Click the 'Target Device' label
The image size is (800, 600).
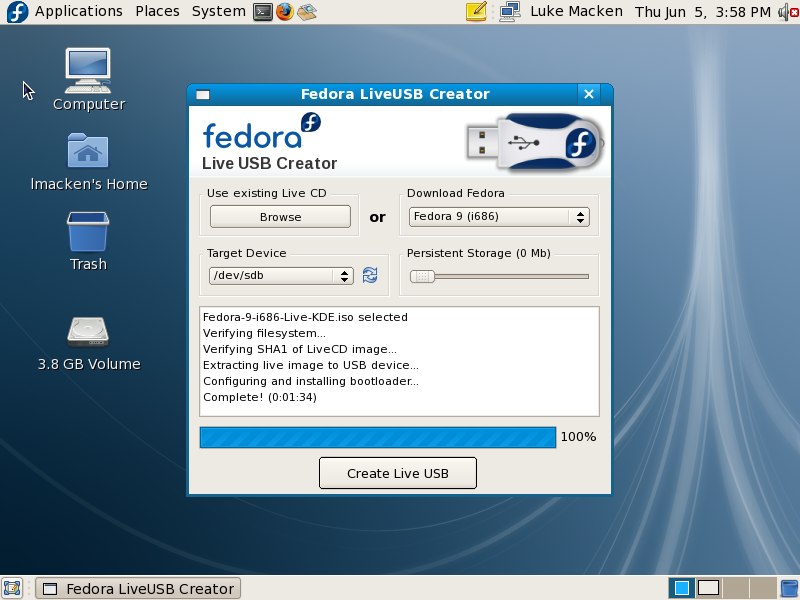click(x=246, y=253)
